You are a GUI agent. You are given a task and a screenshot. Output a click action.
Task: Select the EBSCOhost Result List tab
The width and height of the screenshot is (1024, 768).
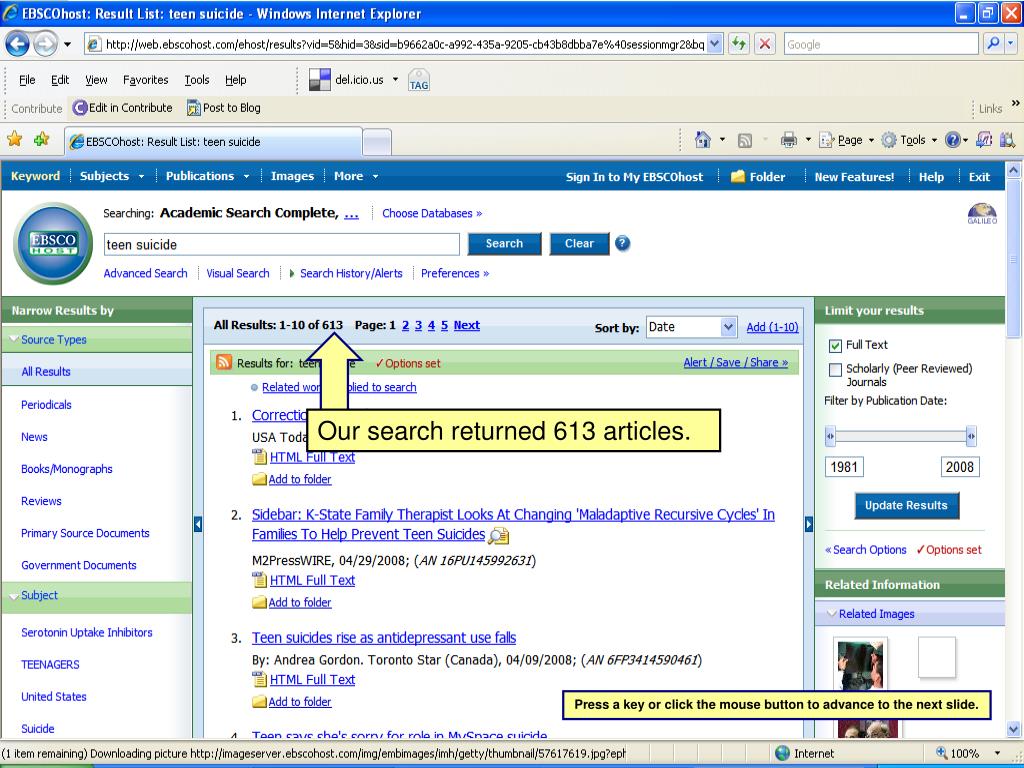(213, 142)
